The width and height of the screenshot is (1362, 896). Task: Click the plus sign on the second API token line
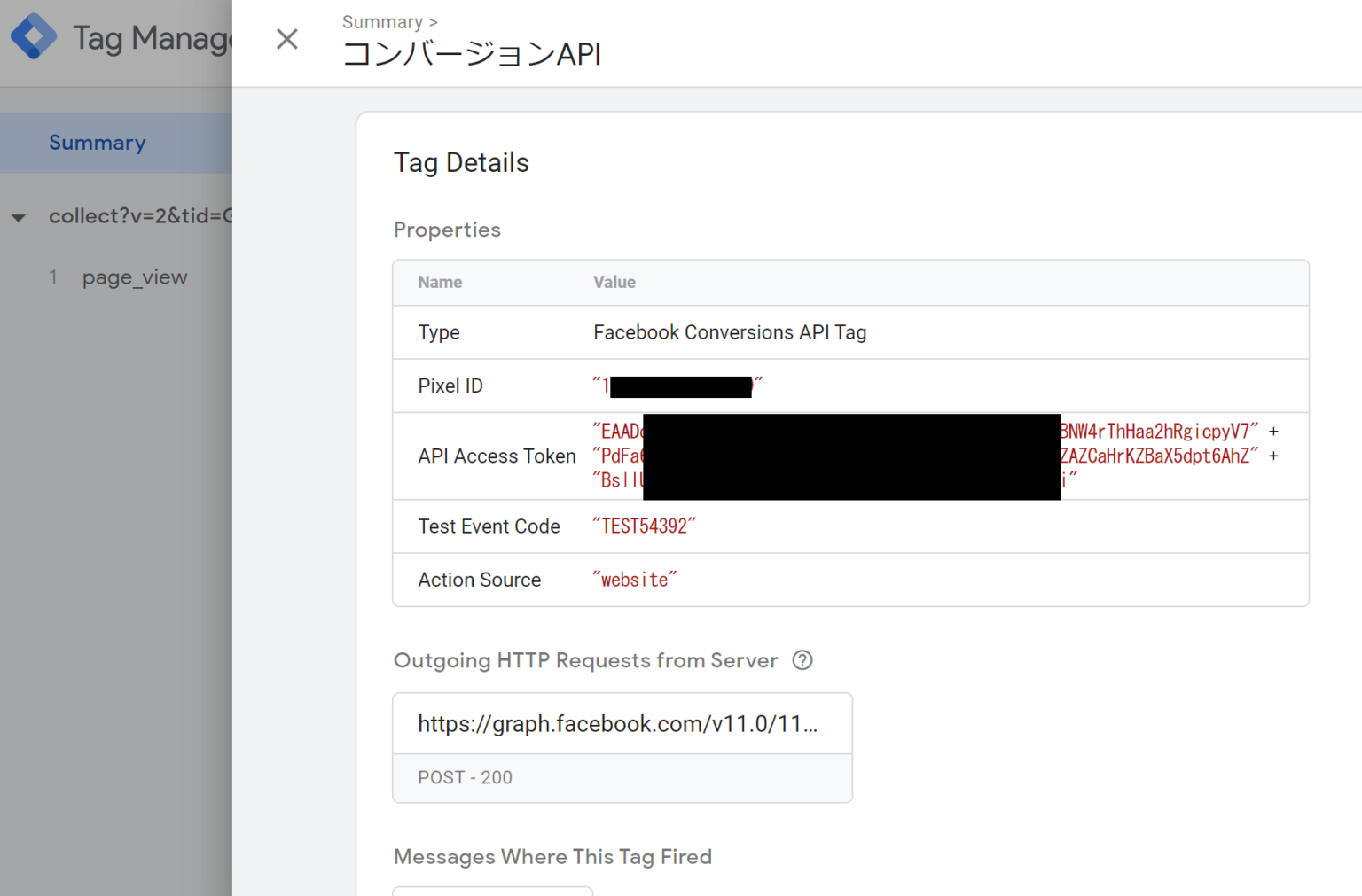(1273, 456)
